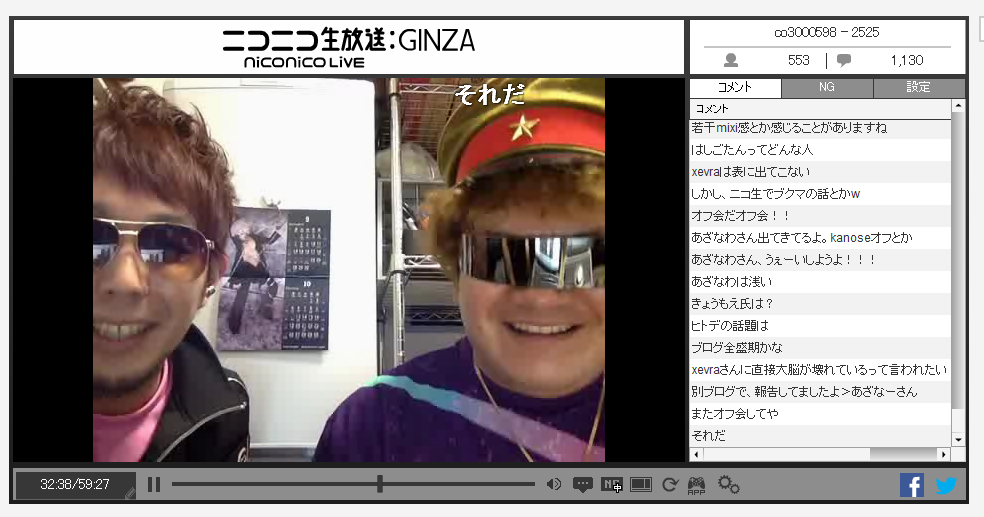
Task: Click the comment count 1,130
Action: click(x=907, y=60)
